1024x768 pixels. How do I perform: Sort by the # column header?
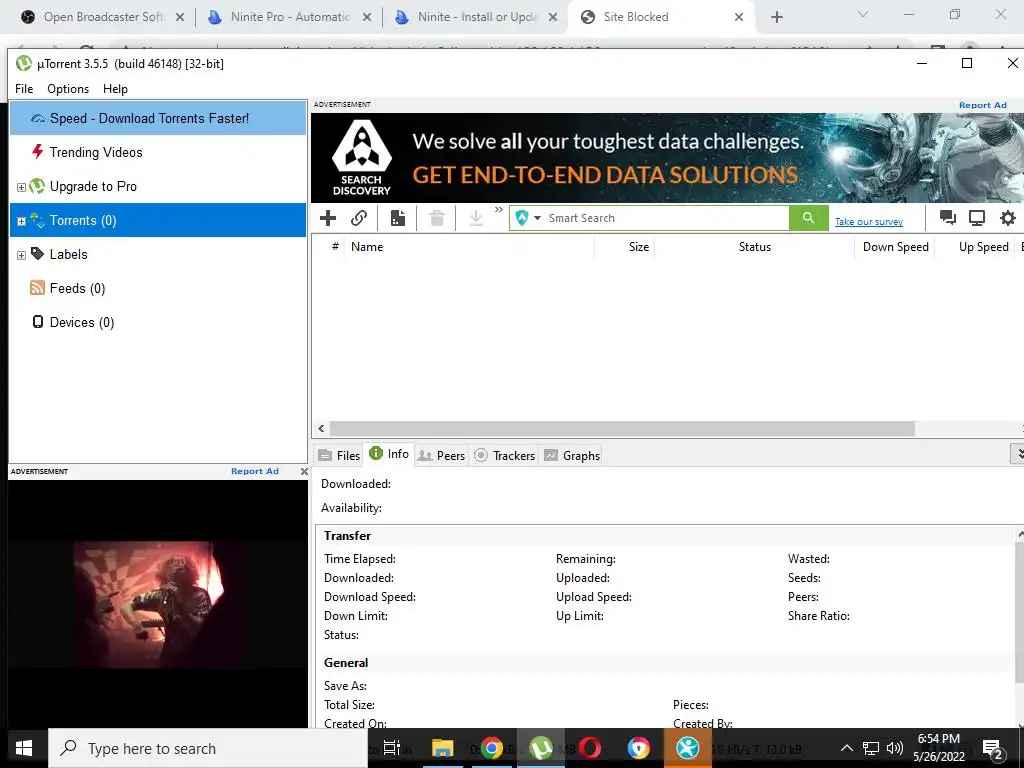coord(334,247)
